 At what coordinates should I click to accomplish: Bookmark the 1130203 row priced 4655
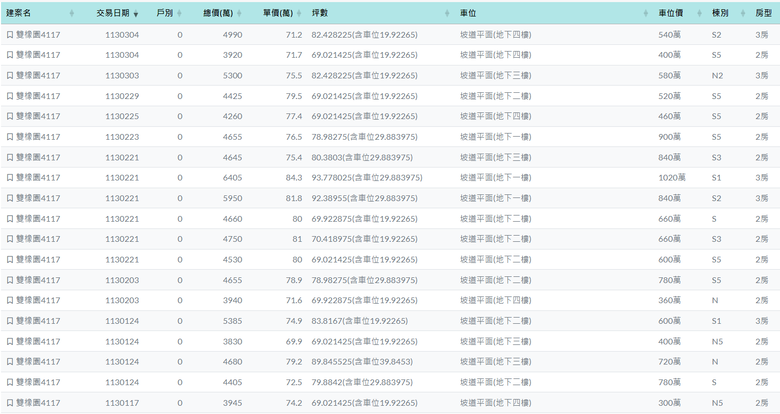pyautogui.click(x=10, y=280)
